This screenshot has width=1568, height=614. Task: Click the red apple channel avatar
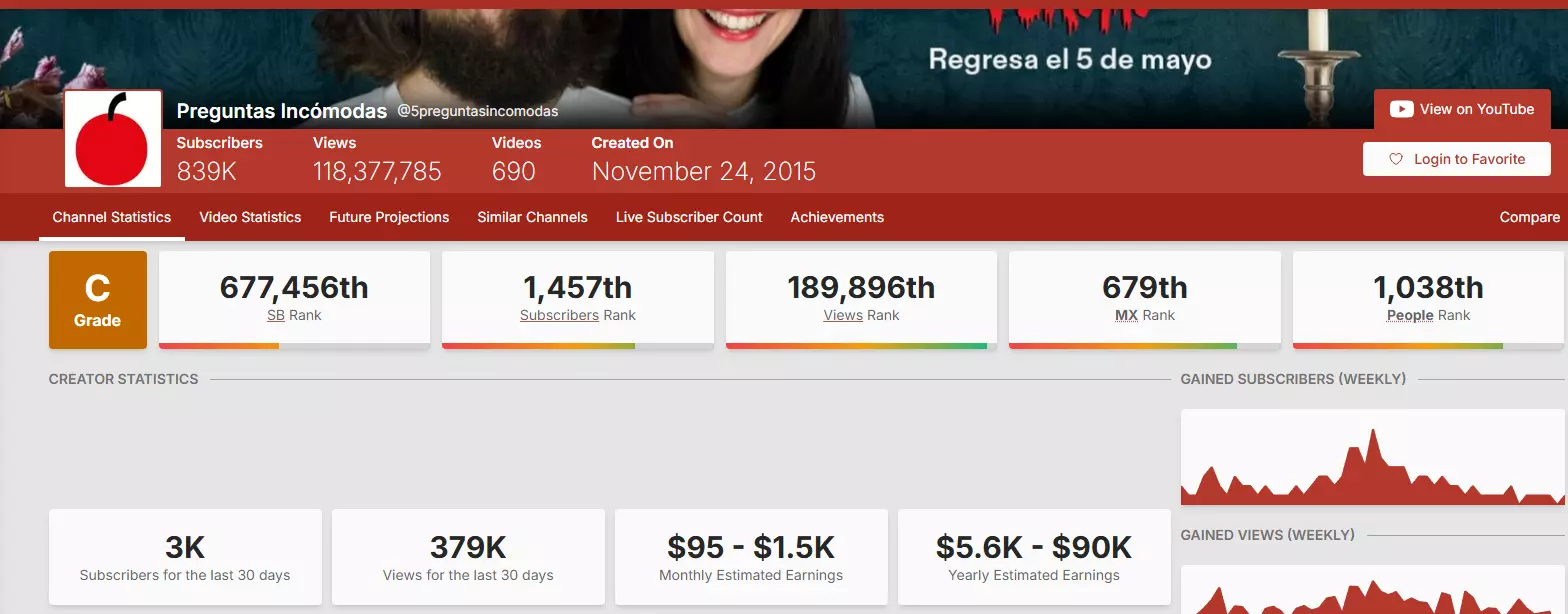tap(113, 138)
